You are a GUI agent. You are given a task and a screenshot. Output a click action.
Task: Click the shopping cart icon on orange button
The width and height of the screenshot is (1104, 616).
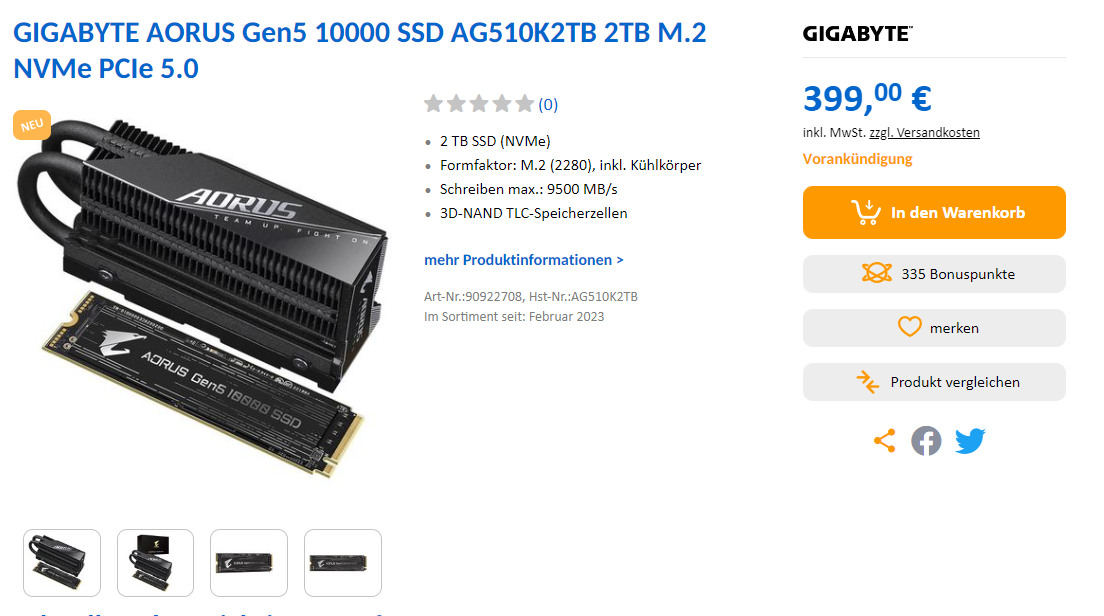[866, 212]
